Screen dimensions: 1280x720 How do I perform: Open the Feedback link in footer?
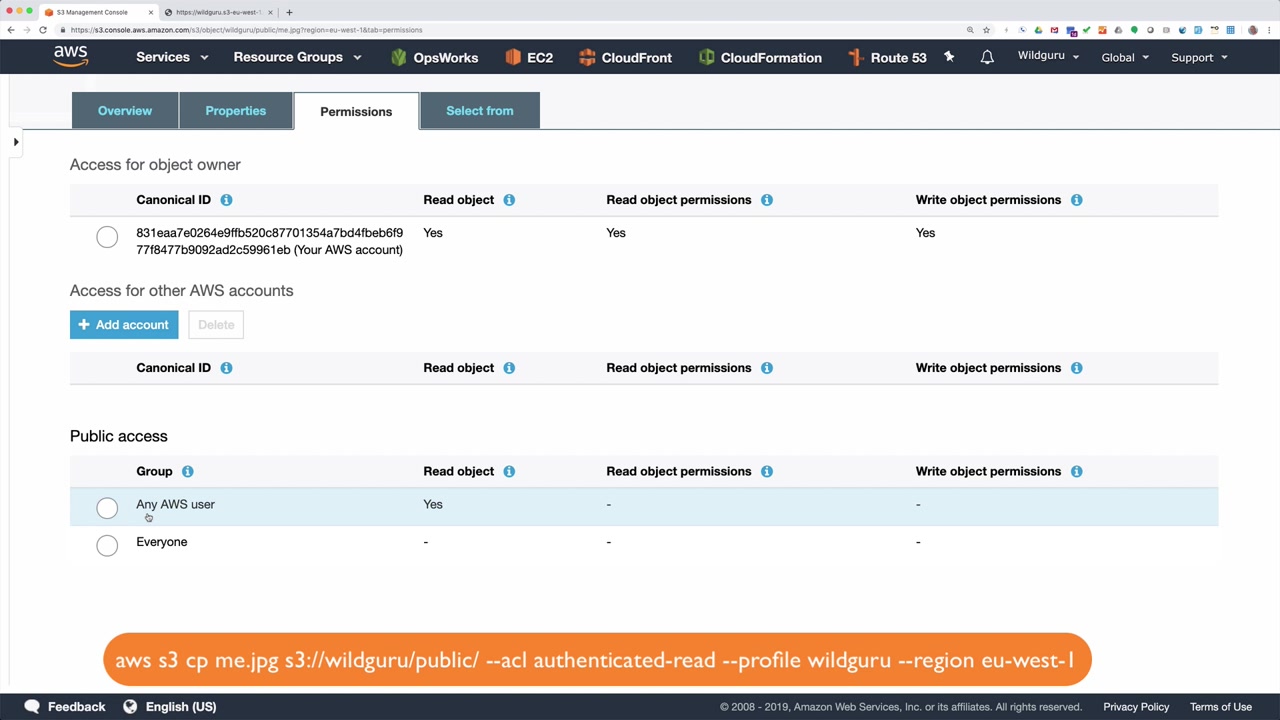[x=65, y=707]
